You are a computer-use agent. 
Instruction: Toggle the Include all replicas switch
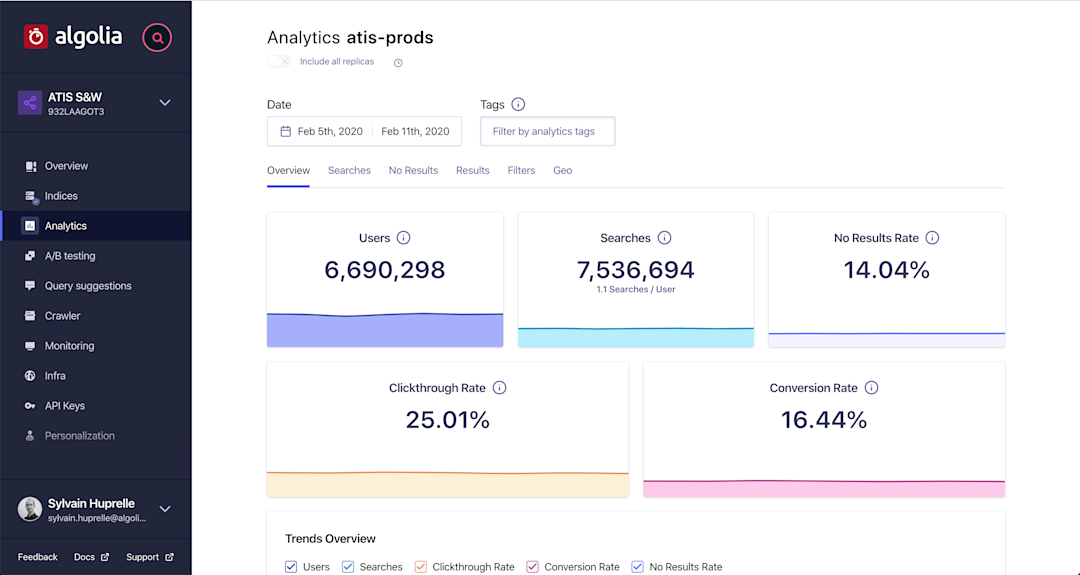[x=279, y=61]
